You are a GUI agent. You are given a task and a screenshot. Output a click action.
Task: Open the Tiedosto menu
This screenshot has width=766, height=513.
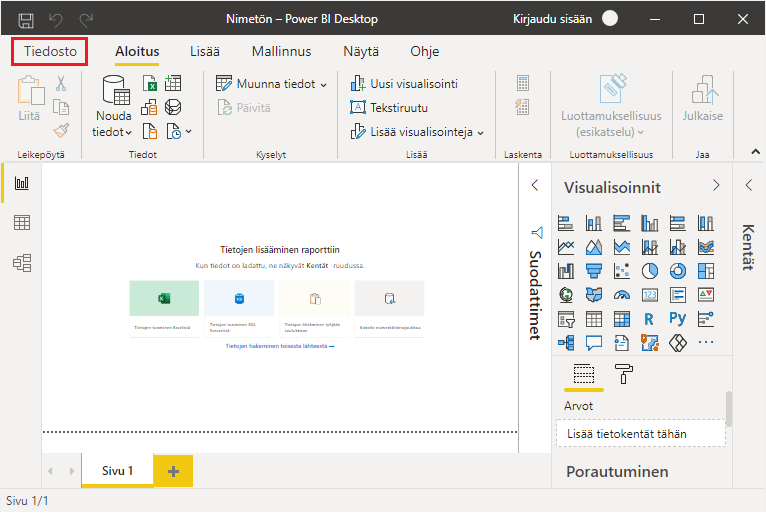click(50, 52)
